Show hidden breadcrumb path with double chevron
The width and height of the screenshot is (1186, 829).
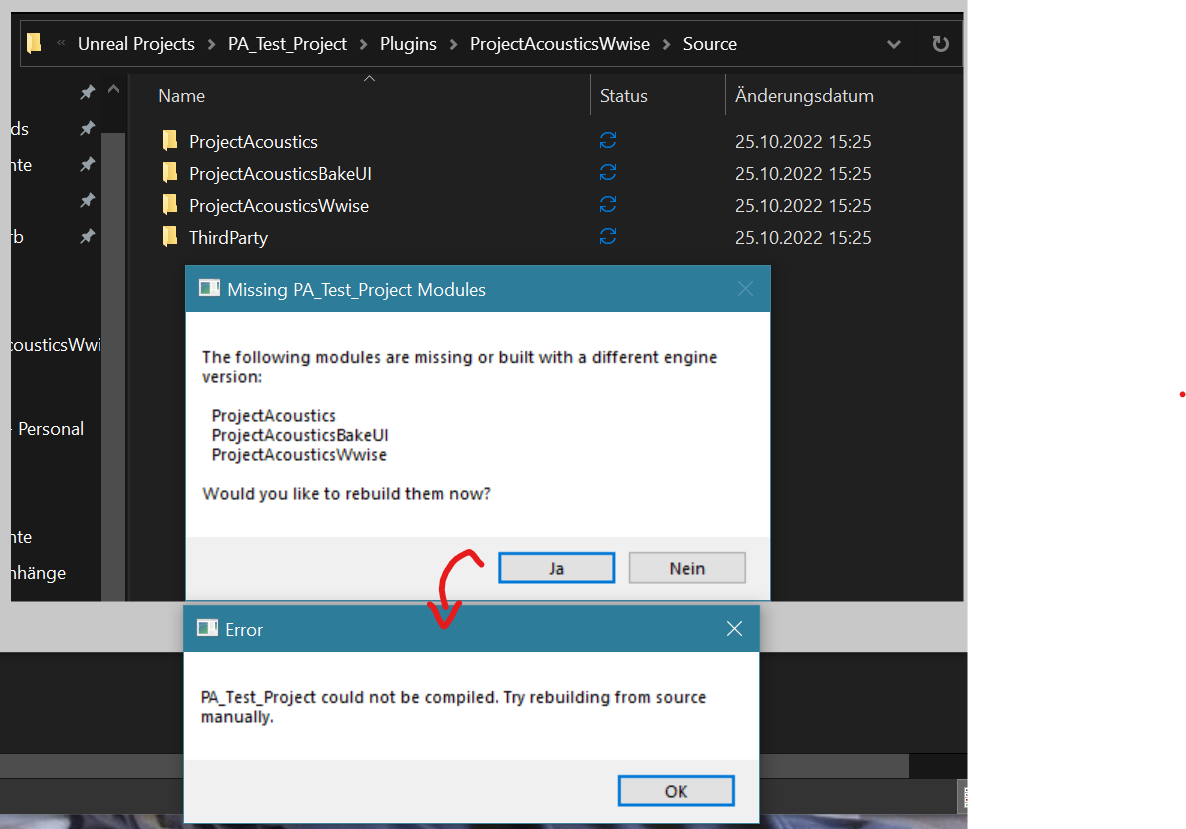61,43
